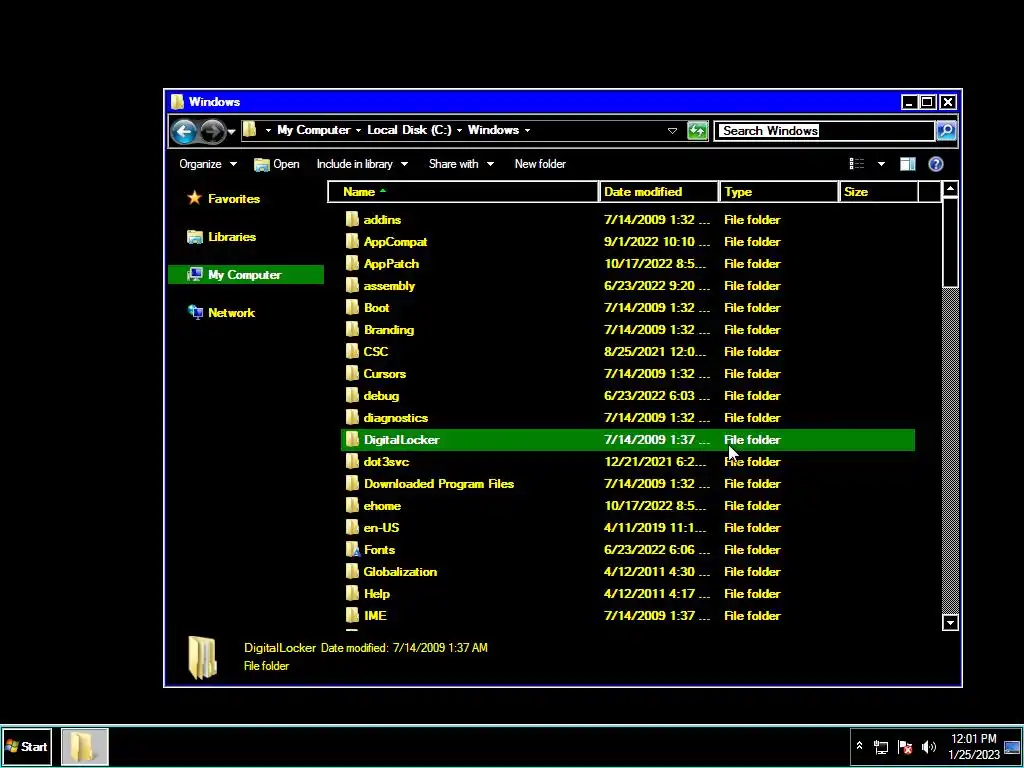
Task: Click the magnifier search button
Action: tap(946, 131)
